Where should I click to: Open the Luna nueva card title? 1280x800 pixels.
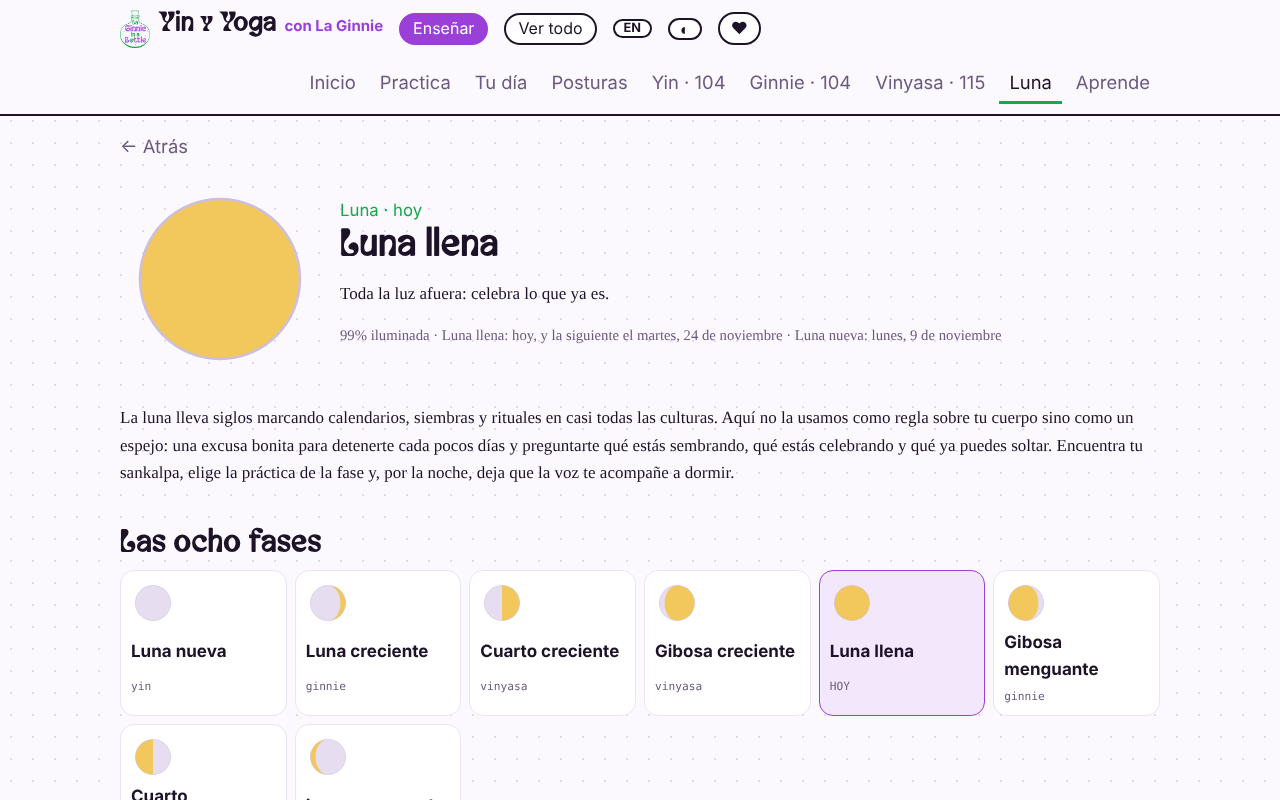(x=179, y=651)
